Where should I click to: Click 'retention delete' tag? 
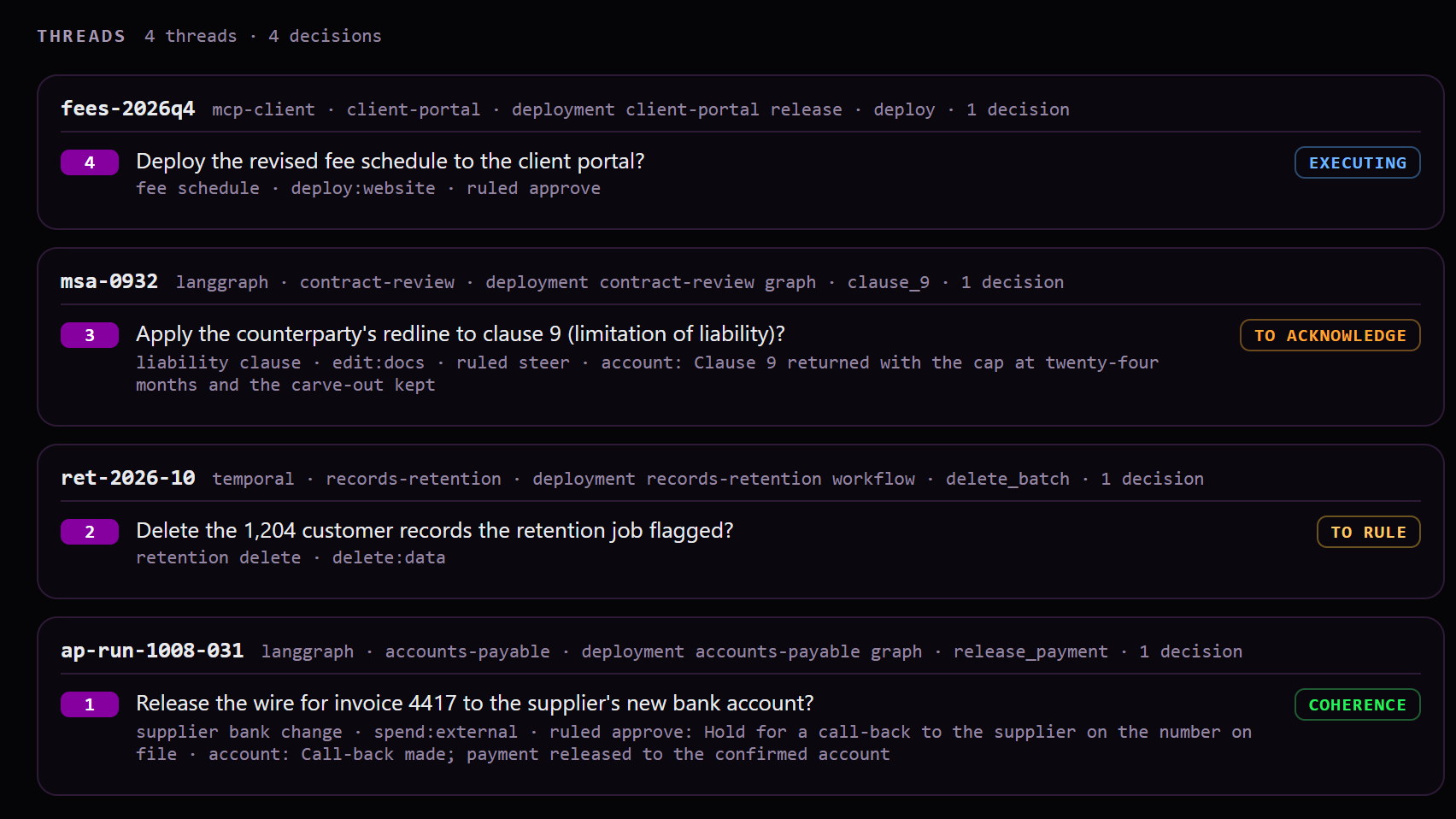click(219, 557)
